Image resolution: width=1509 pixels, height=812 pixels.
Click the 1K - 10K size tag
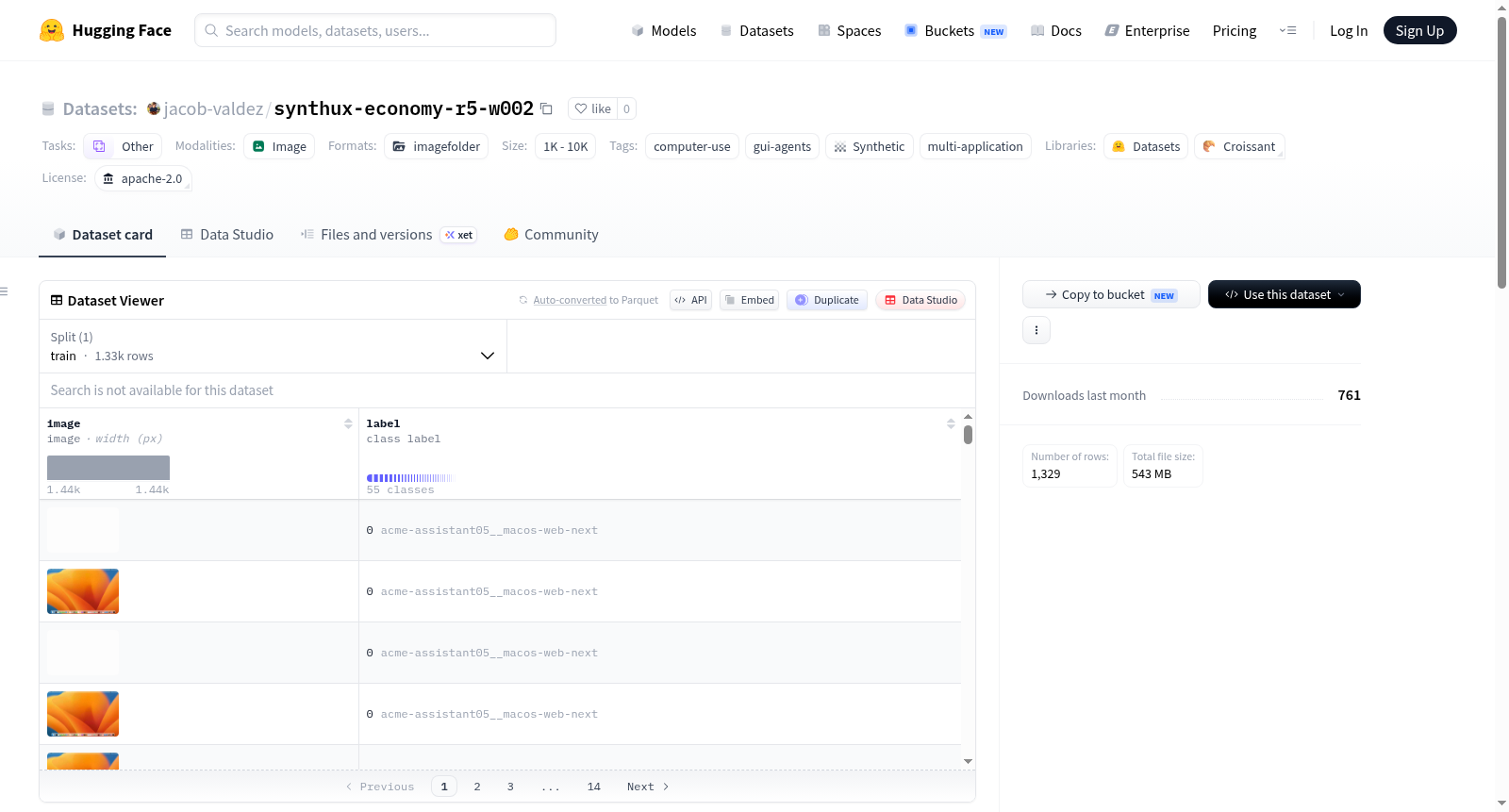[x=565, y=146]
